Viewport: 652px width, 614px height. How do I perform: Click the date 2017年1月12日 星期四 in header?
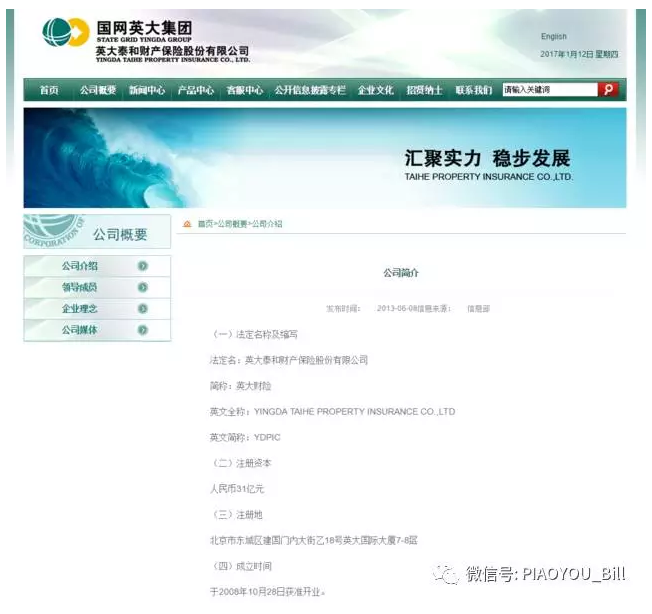pos(579,54)
